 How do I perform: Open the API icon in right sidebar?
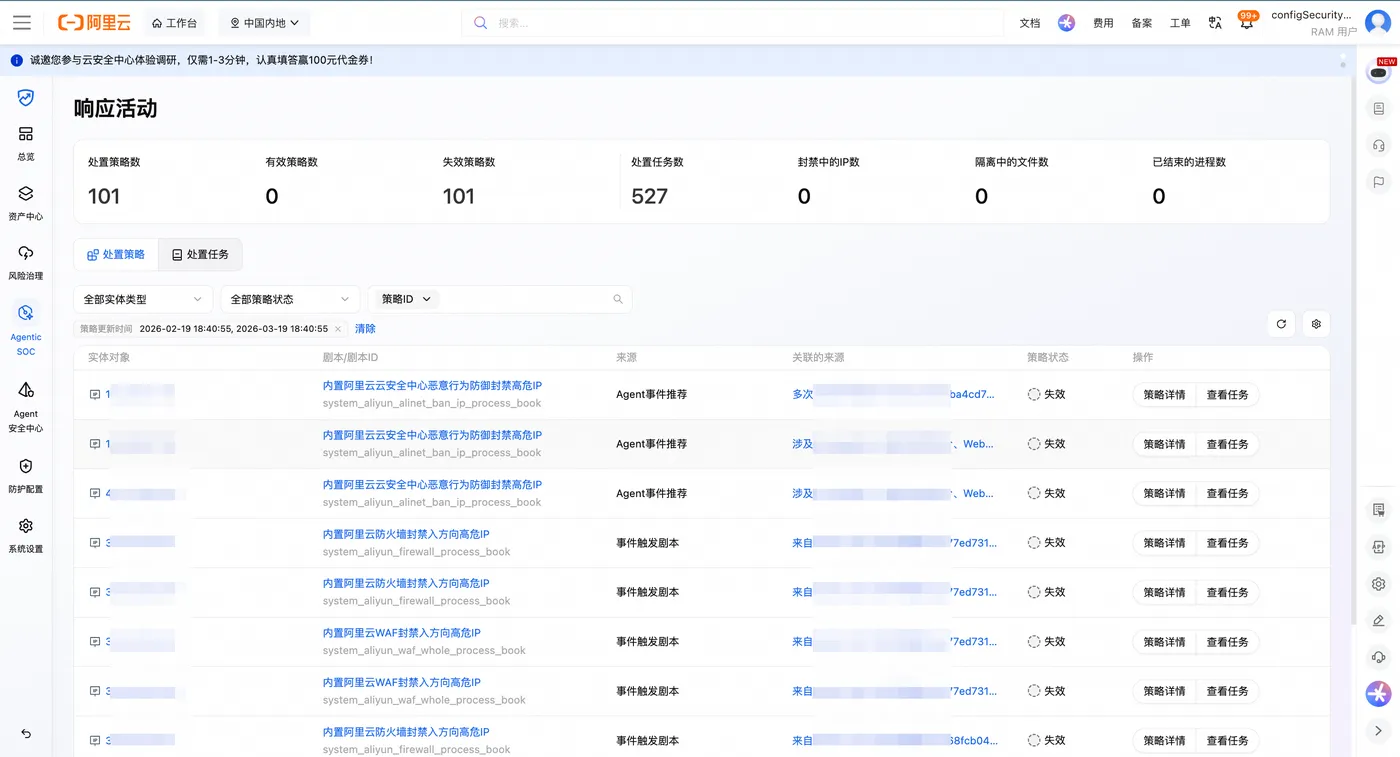[1379, 547]
